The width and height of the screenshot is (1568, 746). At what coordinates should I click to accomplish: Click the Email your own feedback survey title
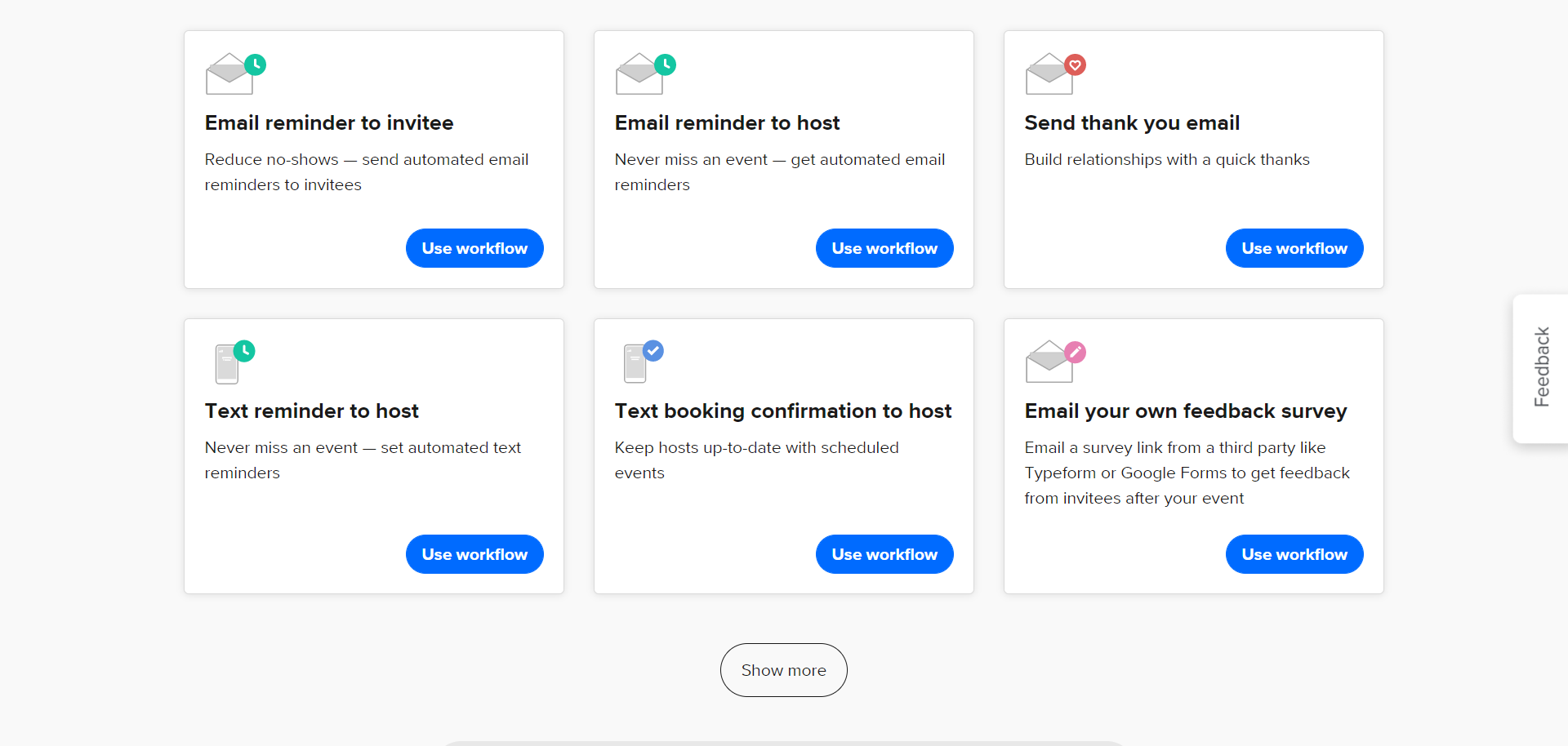[x=1186, y=411]
